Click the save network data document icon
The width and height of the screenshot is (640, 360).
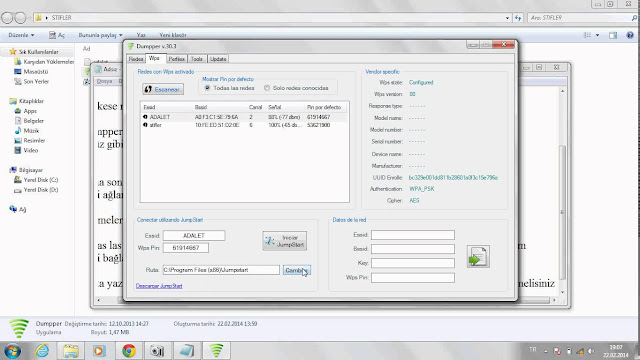pos(478,256)
